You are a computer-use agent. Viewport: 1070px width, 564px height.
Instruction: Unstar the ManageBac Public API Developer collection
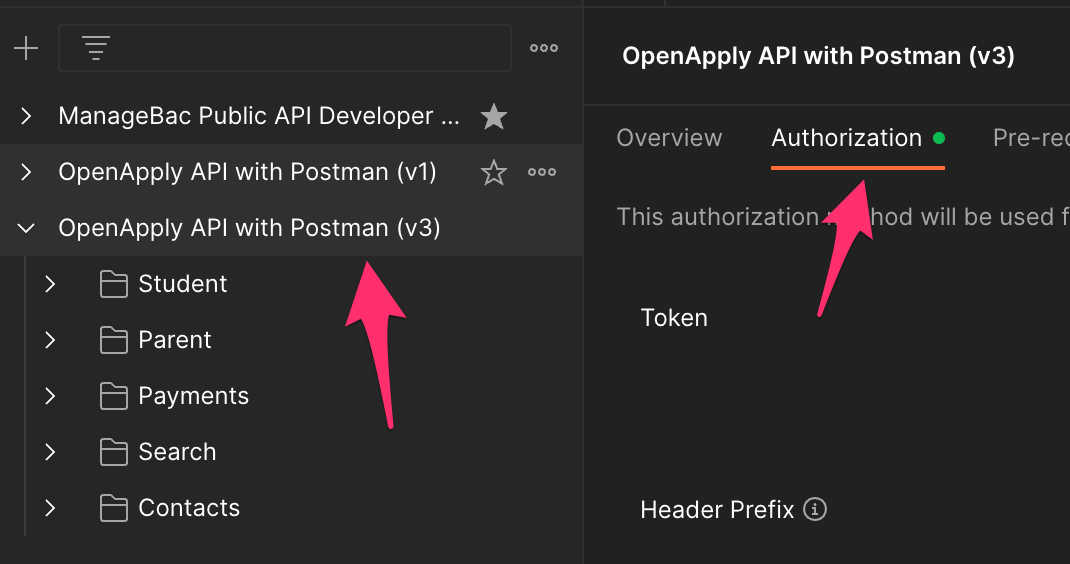[x=493, y=117]
